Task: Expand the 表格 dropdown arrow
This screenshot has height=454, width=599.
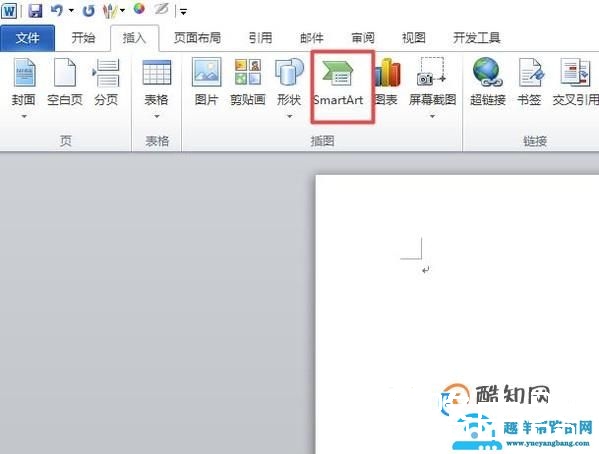Action: tap(157, 116)
